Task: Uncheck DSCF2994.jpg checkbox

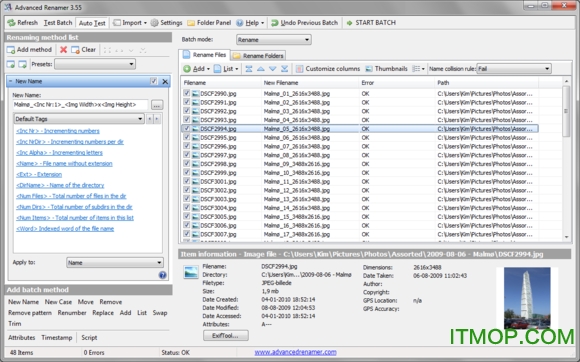Action: pyautogui.click(x=187, y=129)
